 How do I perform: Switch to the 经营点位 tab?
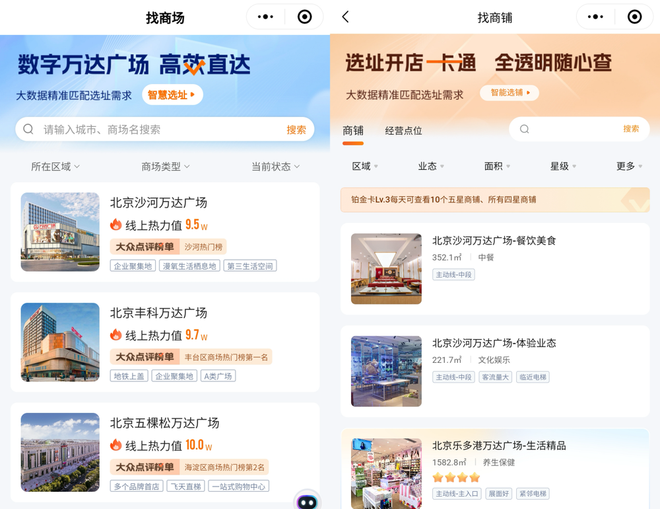(x=403, y=131)
